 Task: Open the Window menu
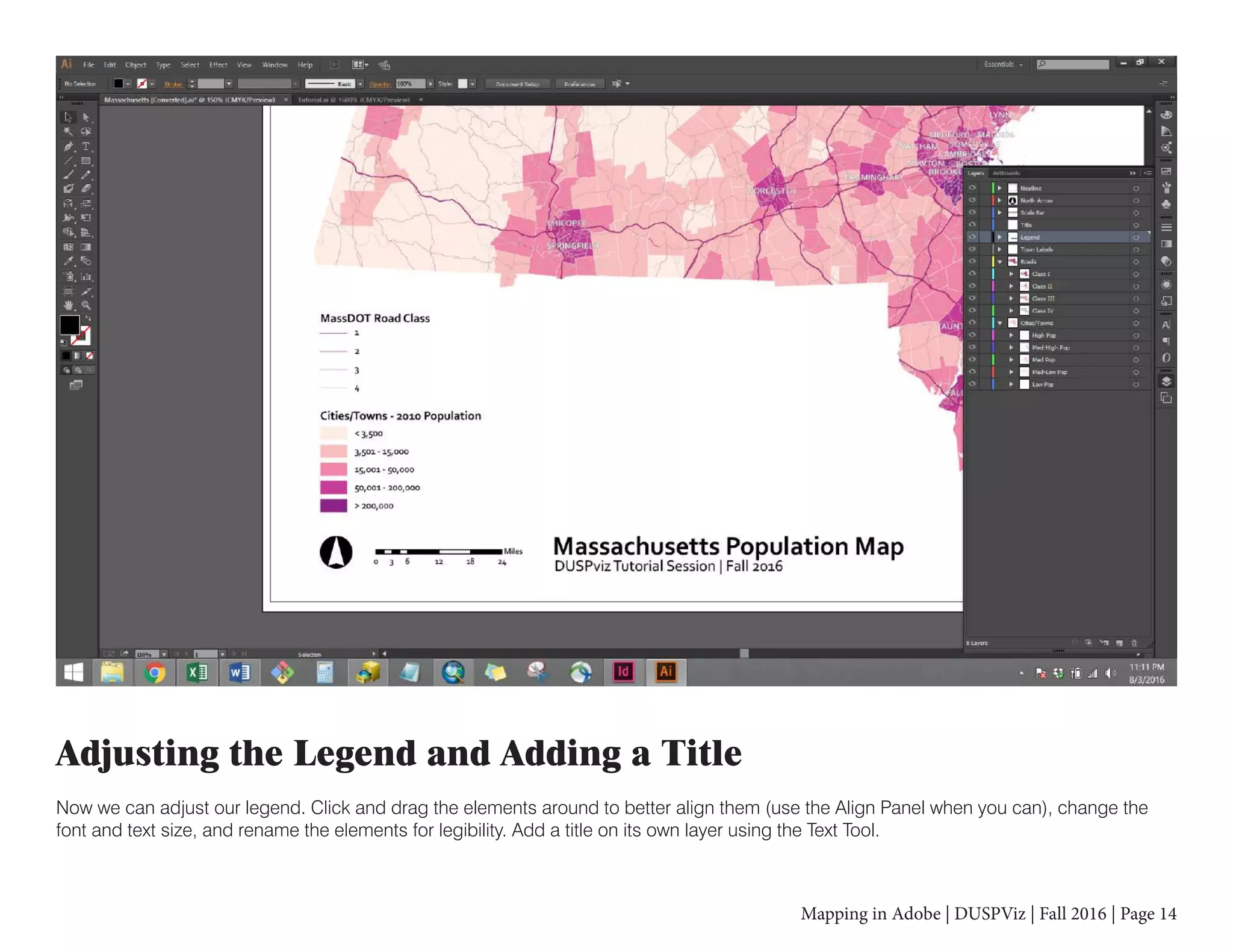tap(275, 64)
